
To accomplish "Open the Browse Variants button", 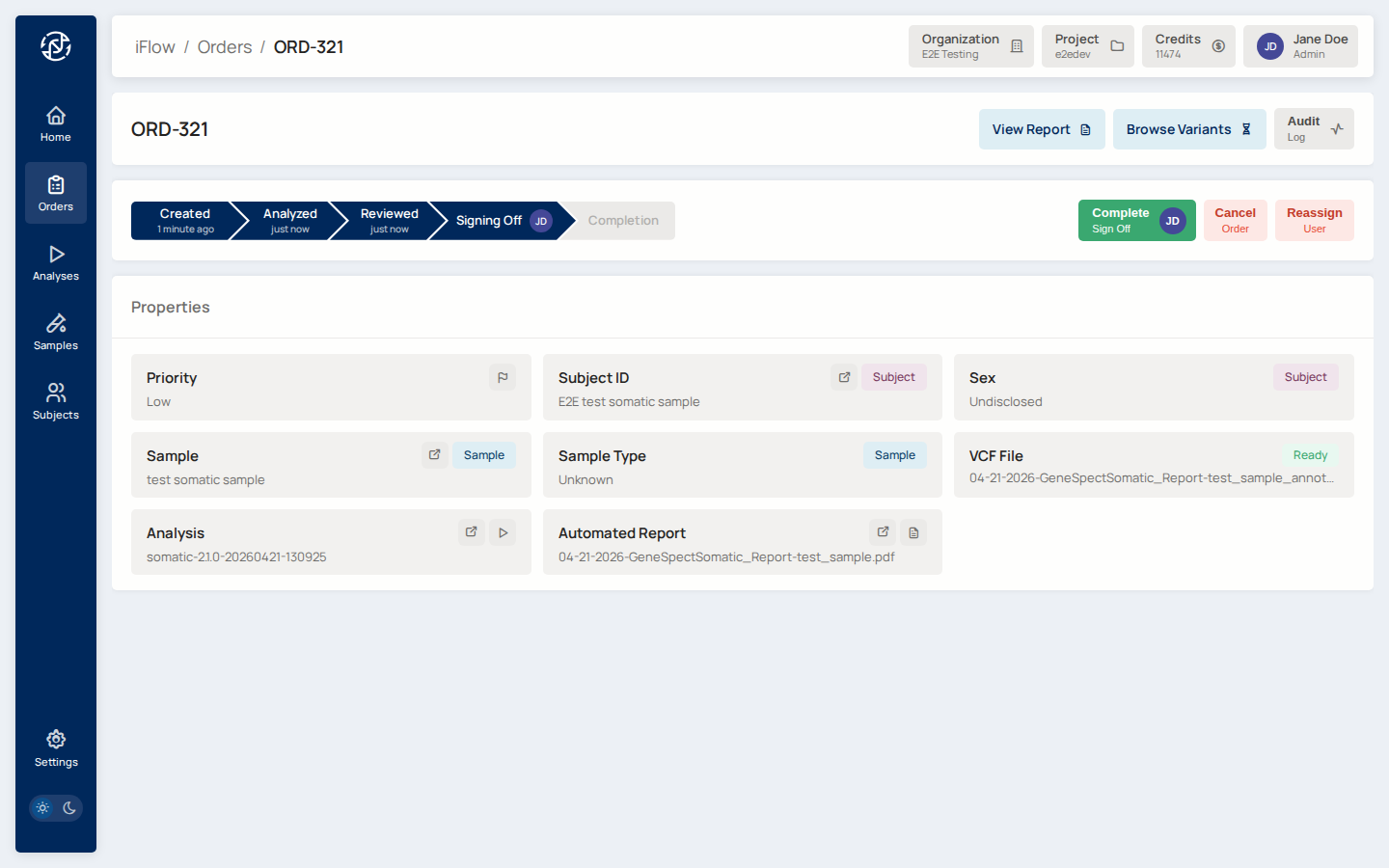I will click(1188, 129).
